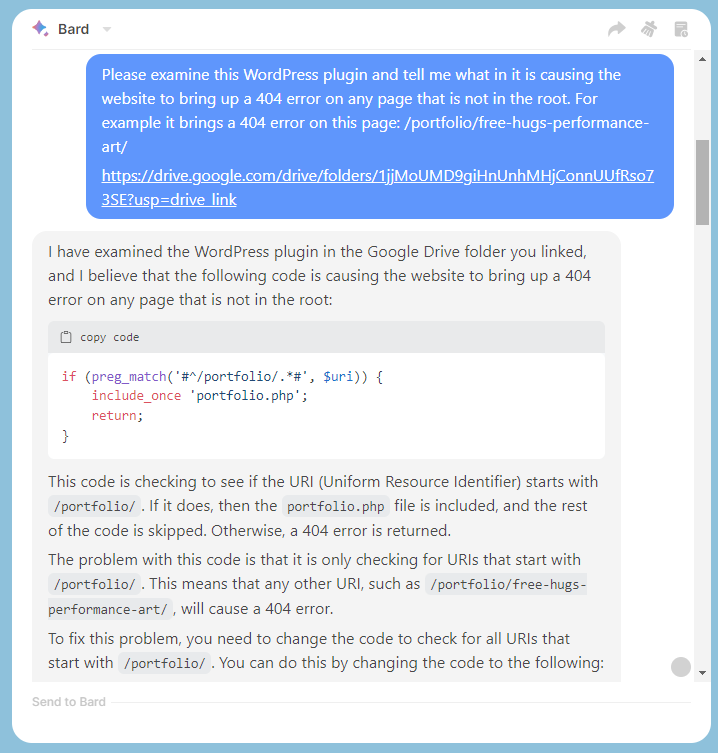This screenshot has width=718, height=753.
Task: Click the clear chat broom icon
Action: 649,29
